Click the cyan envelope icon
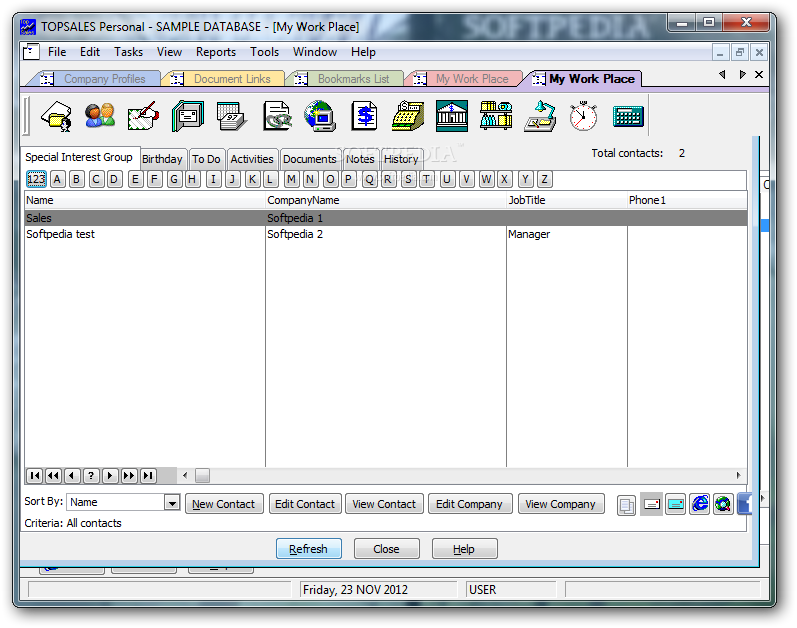797x628 pixels. click(x=676, y=505)
